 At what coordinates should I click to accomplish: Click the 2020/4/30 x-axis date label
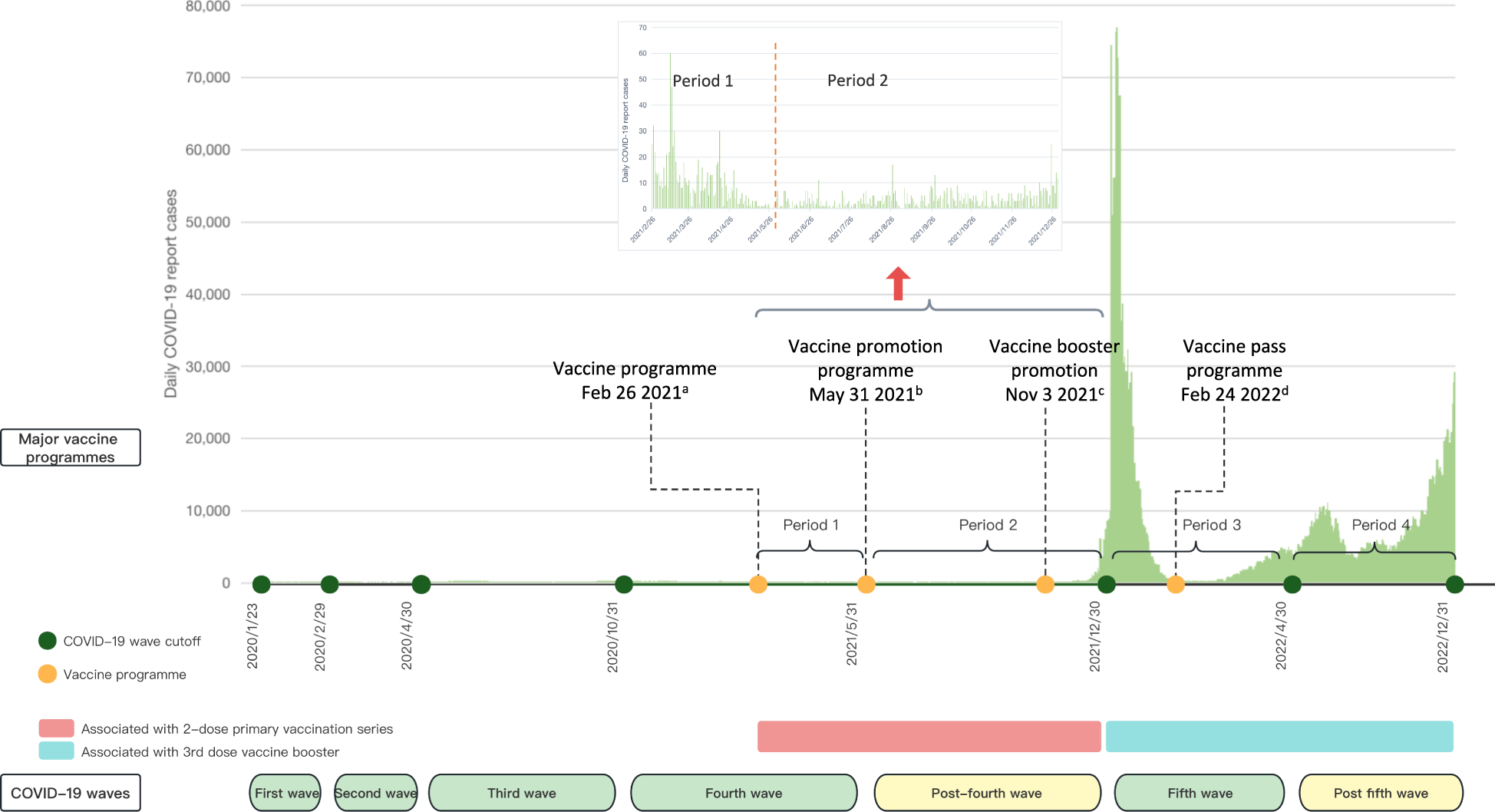(x=407, y=635)
